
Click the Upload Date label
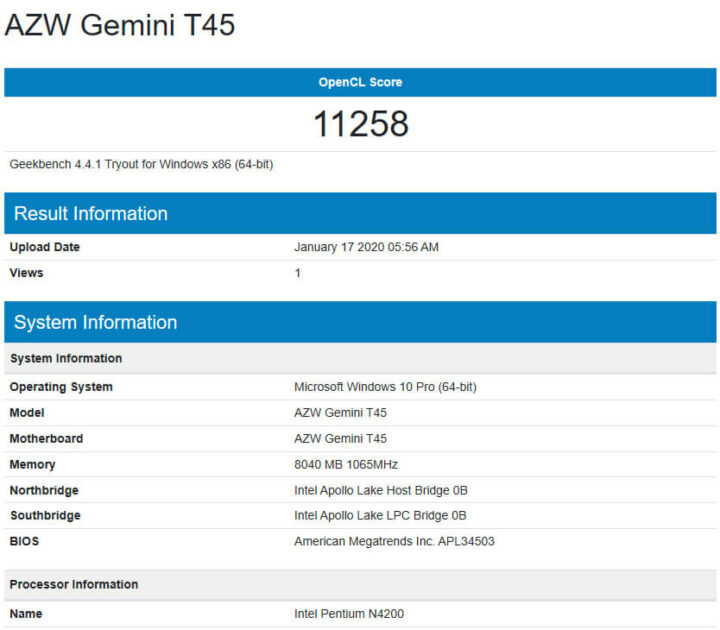(45, 247)
